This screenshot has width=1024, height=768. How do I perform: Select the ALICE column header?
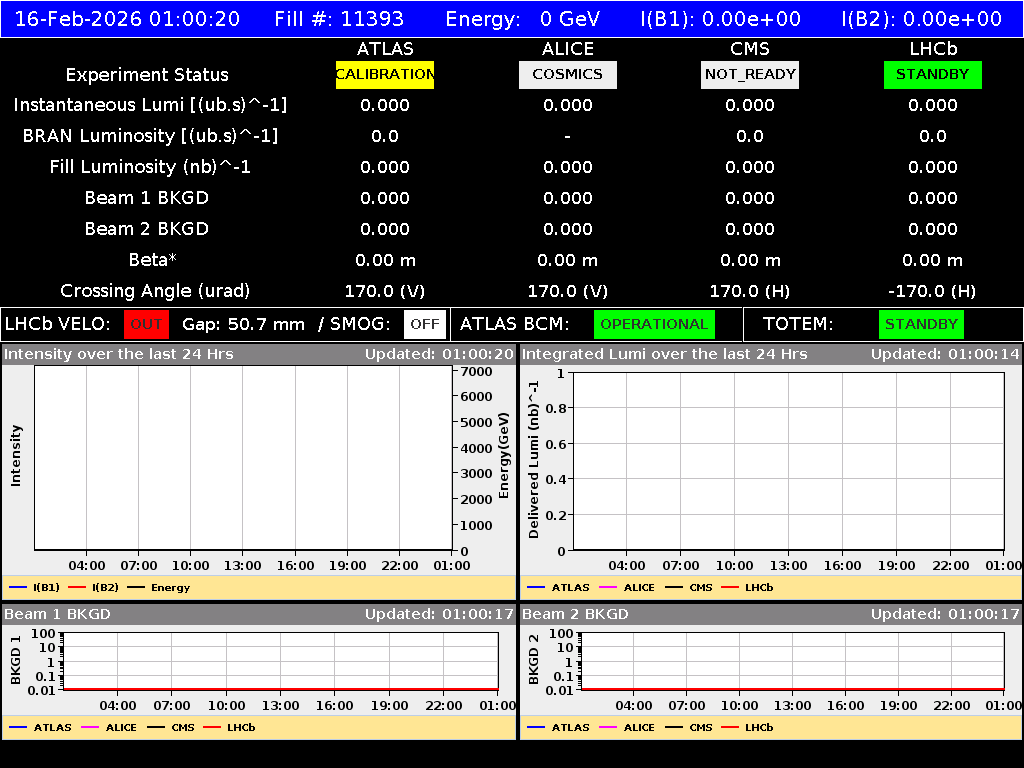pos(567,48)
